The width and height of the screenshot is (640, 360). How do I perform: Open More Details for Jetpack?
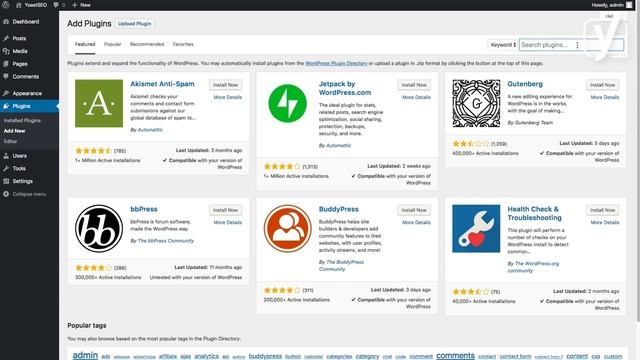pos(416,97)
